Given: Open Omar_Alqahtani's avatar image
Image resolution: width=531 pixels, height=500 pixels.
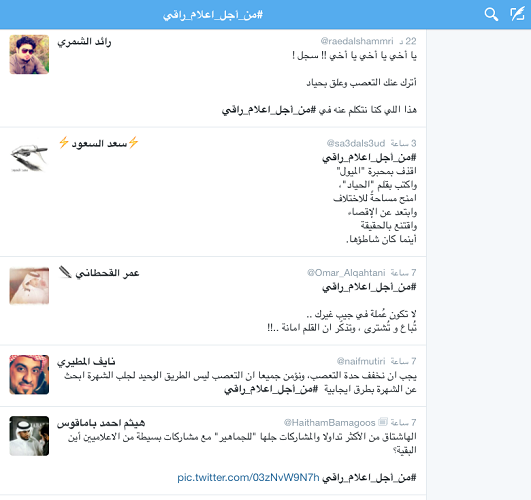Looking at the screenshot, I should point(29,286).
